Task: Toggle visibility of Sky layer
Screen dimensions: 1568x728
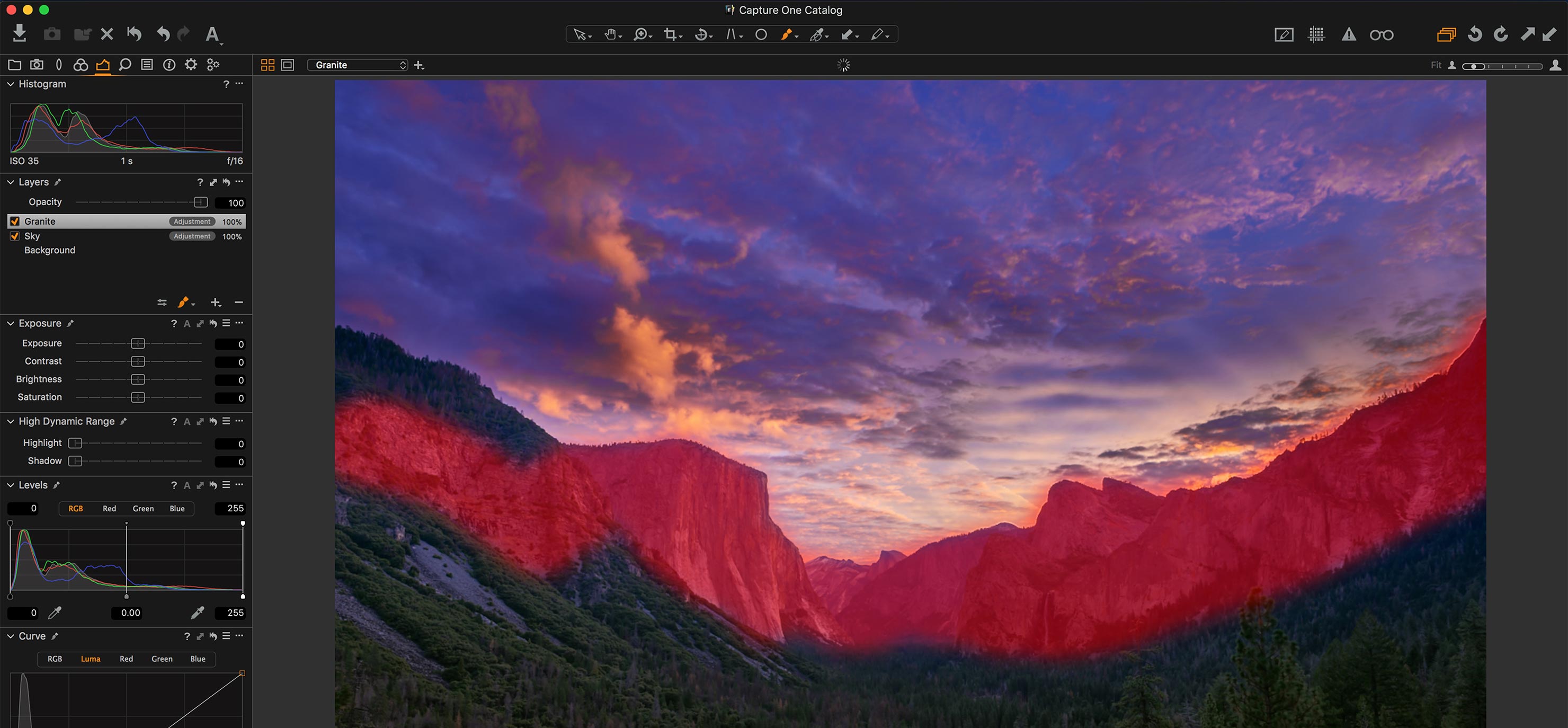Action: pos(13,235)
